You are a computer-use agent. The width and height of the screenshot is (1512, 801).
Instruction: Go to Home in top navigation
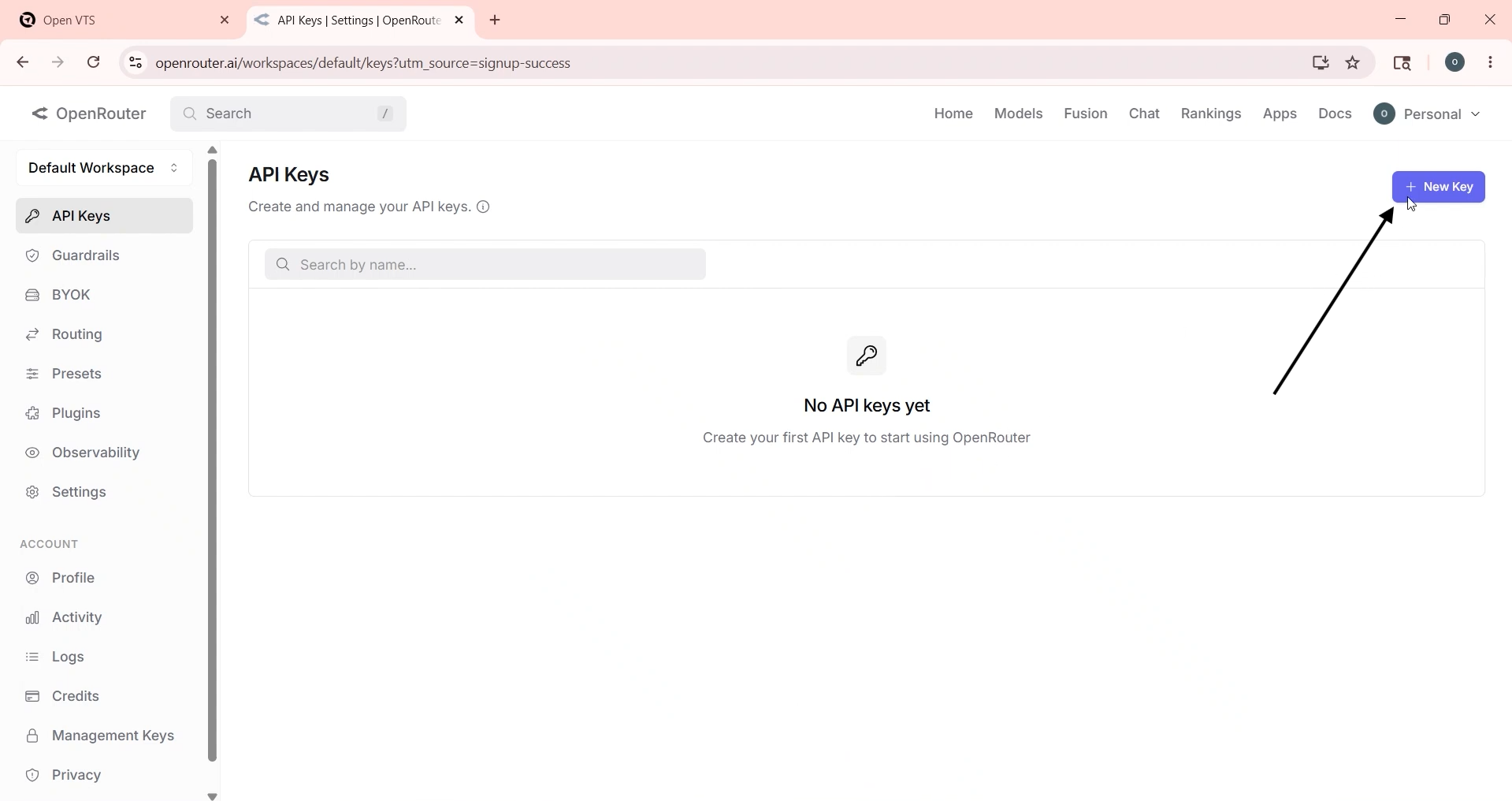coord(953,114)
